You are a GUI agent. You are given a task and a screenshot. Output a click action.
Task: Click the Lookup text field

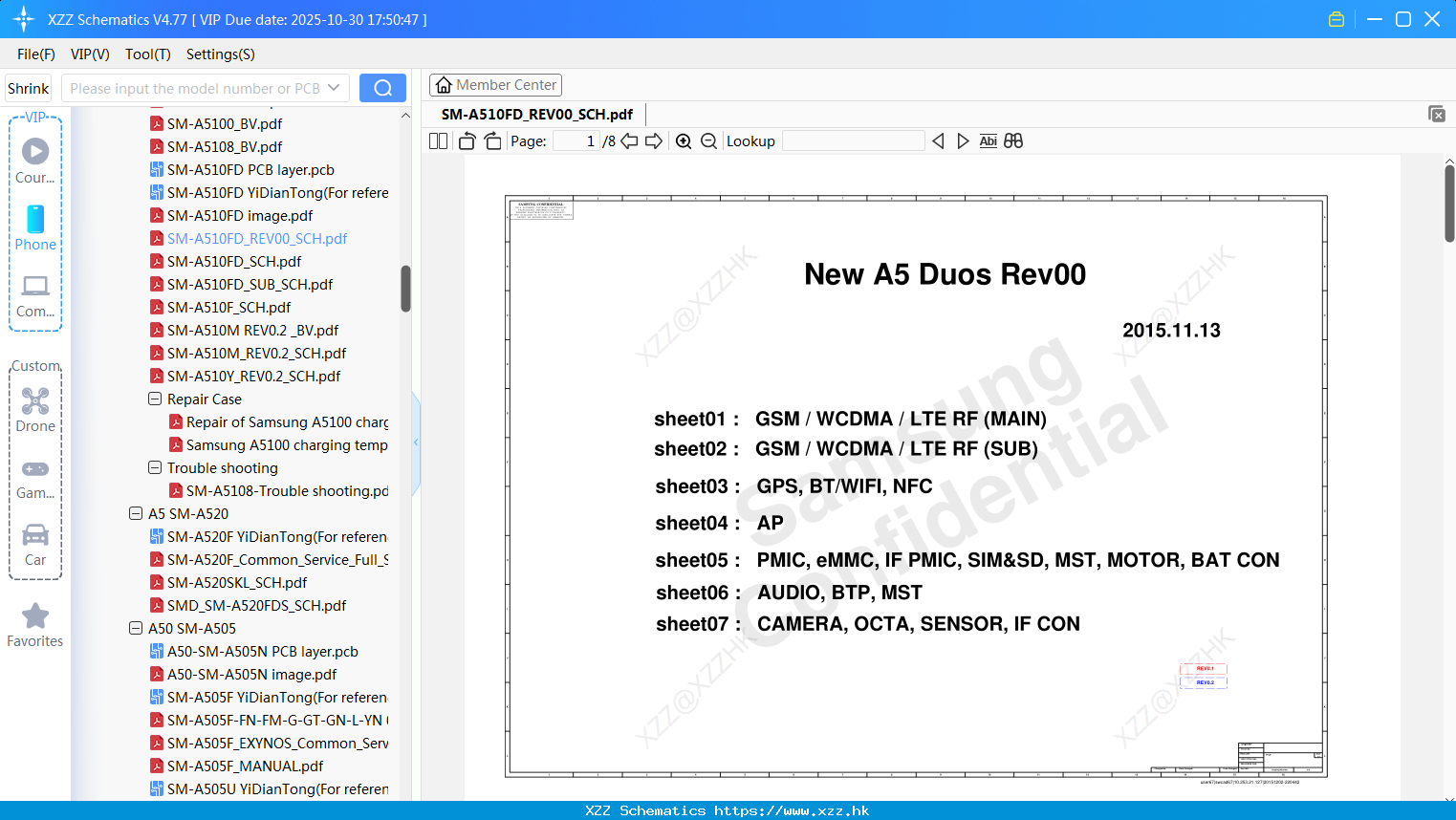point(853,140)
